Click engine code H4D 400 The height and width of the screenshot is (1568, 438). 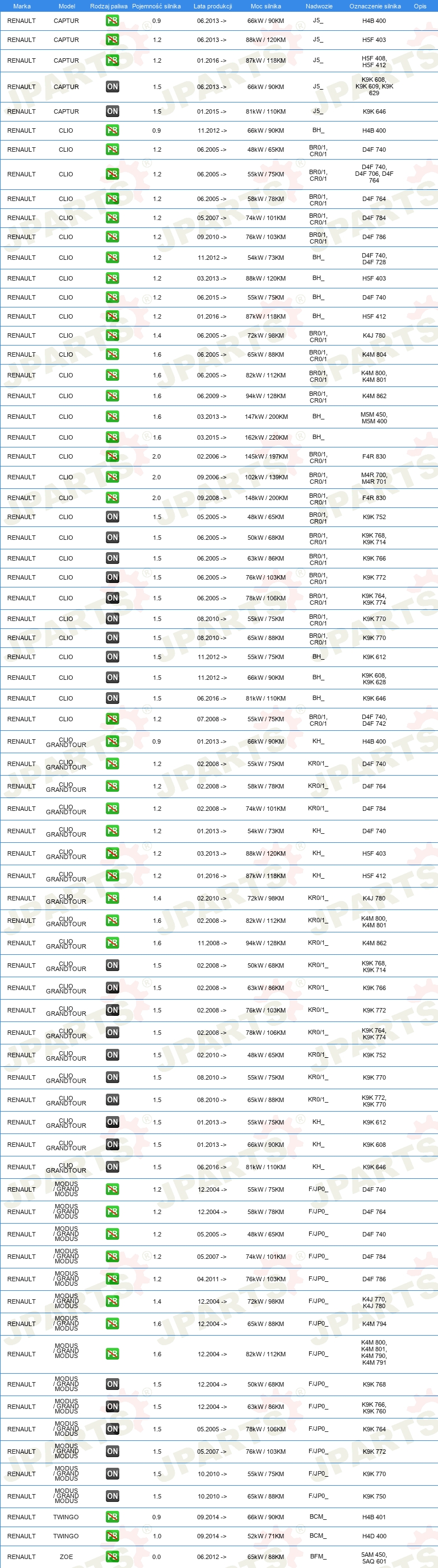pos(374,1536)
